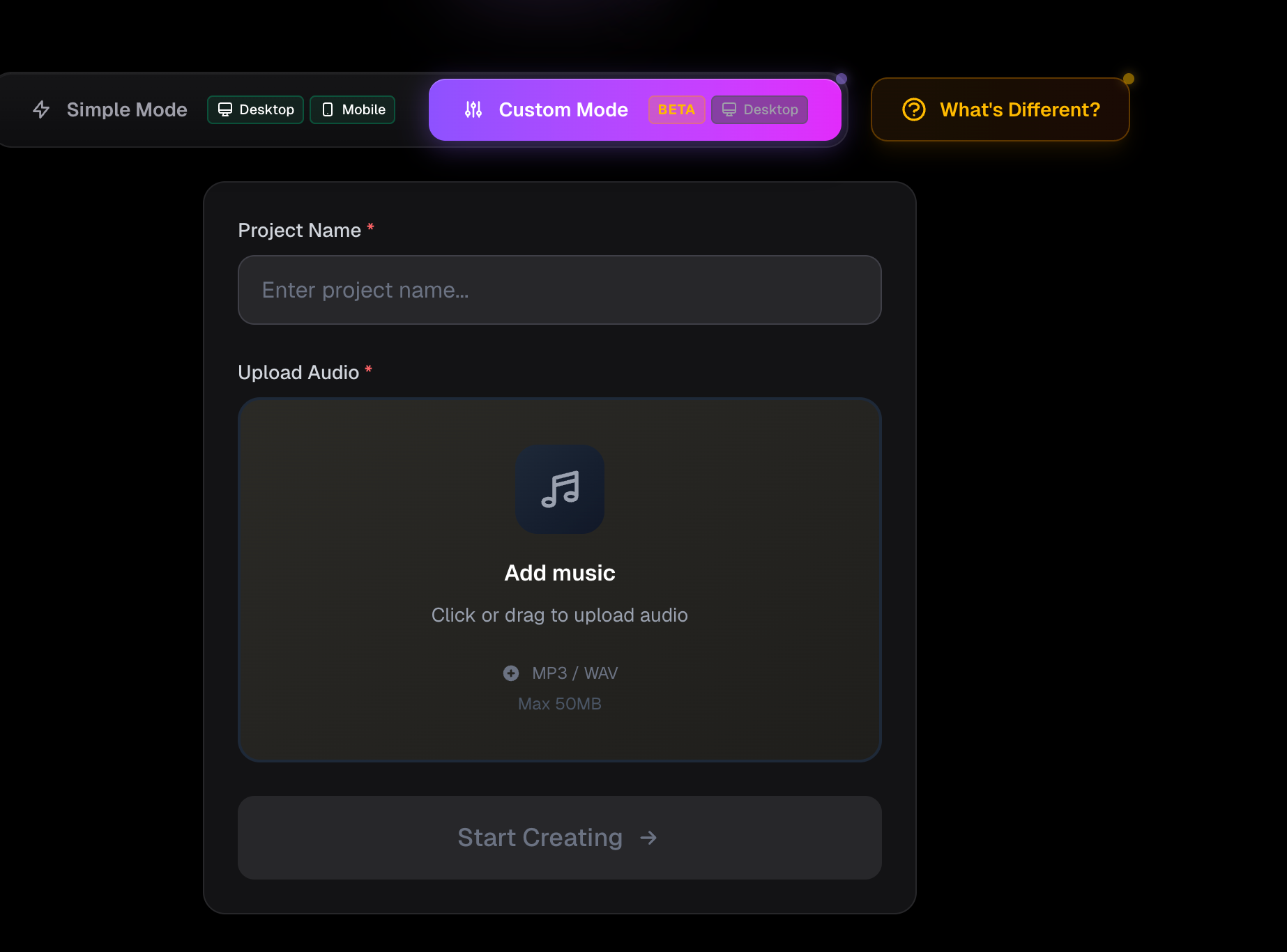Image resolution: width=1287 pixels, height=952 pixels.
Task: Switch to Custom Mode
Action: (563, 109)
